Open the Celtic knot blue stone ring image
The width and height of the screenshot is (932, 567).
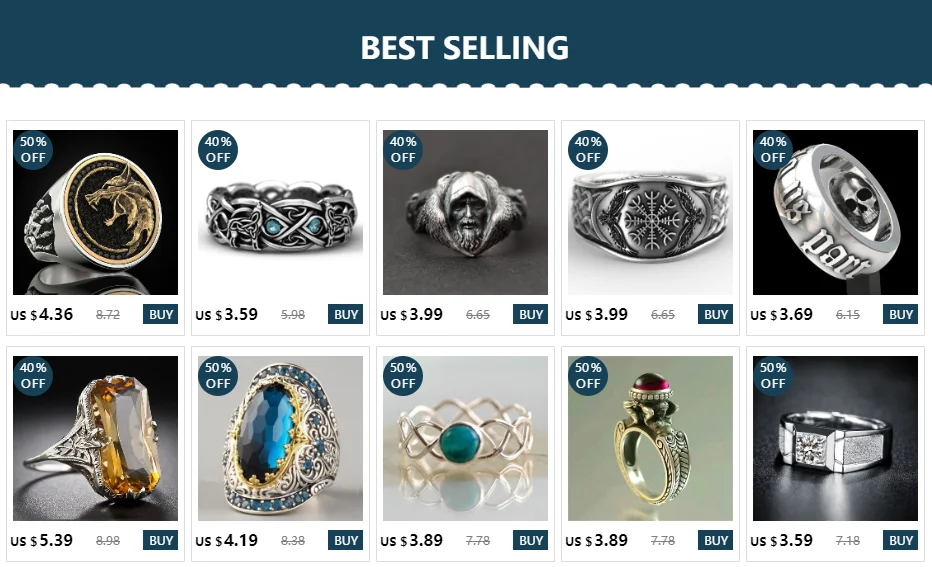coord(280,212)
